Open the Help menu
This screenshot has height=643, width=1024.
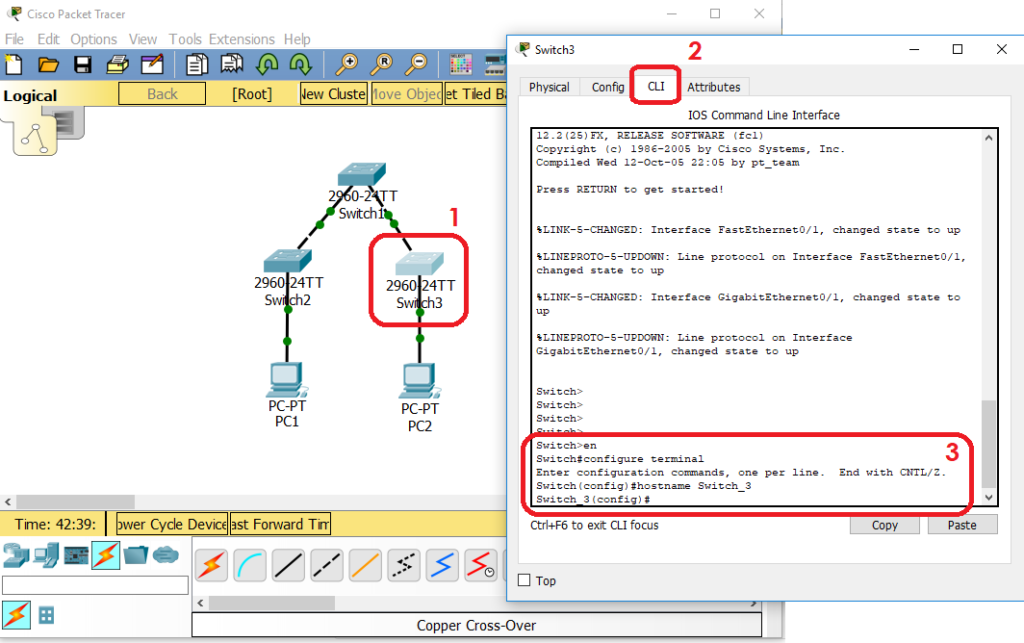(297, 39)
